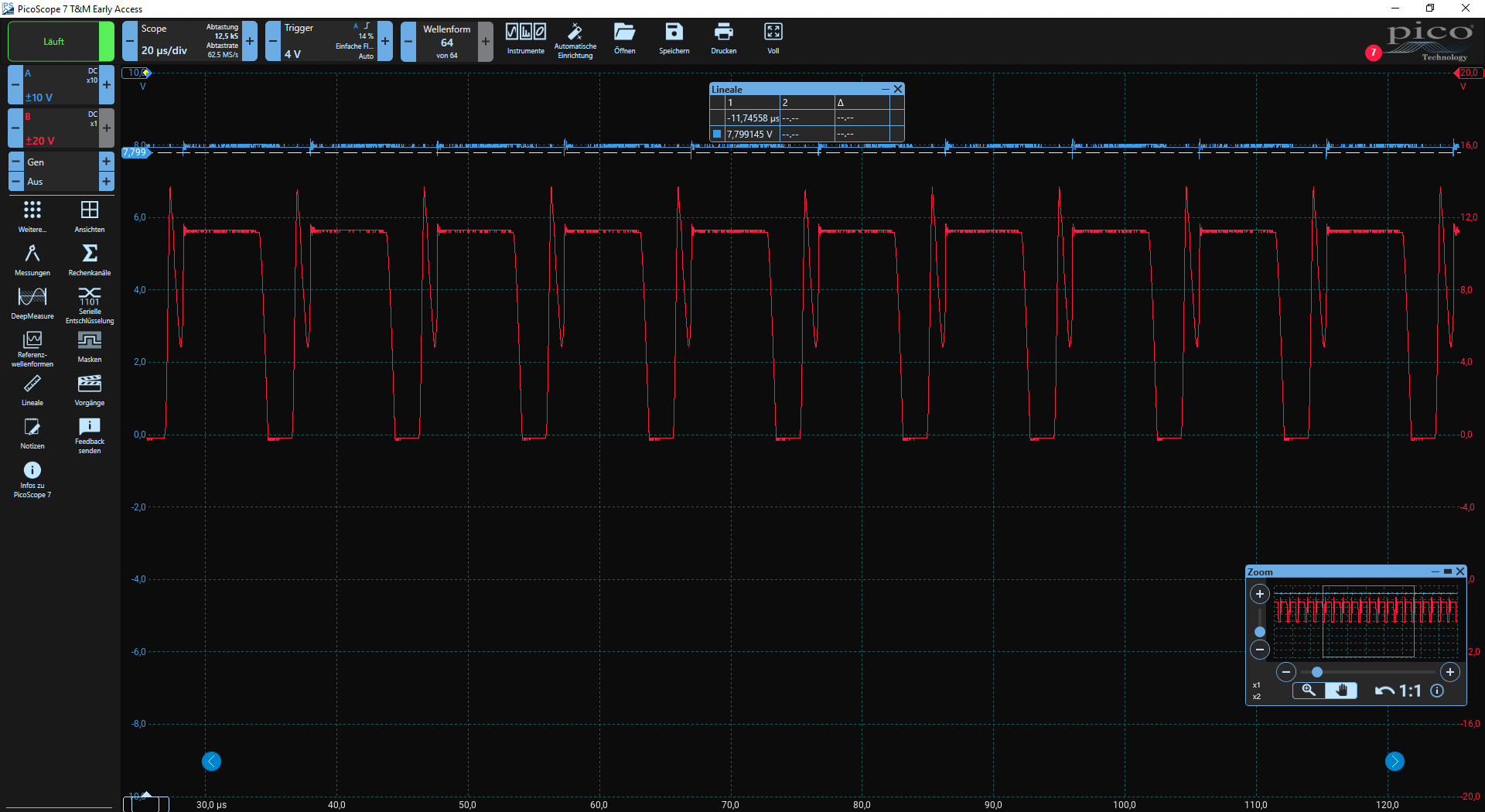Image resolution: width=1485 pixels, height=812 pixels.
Task: Click the info icon in Zoom panel
Action: tap(1437, 691)
